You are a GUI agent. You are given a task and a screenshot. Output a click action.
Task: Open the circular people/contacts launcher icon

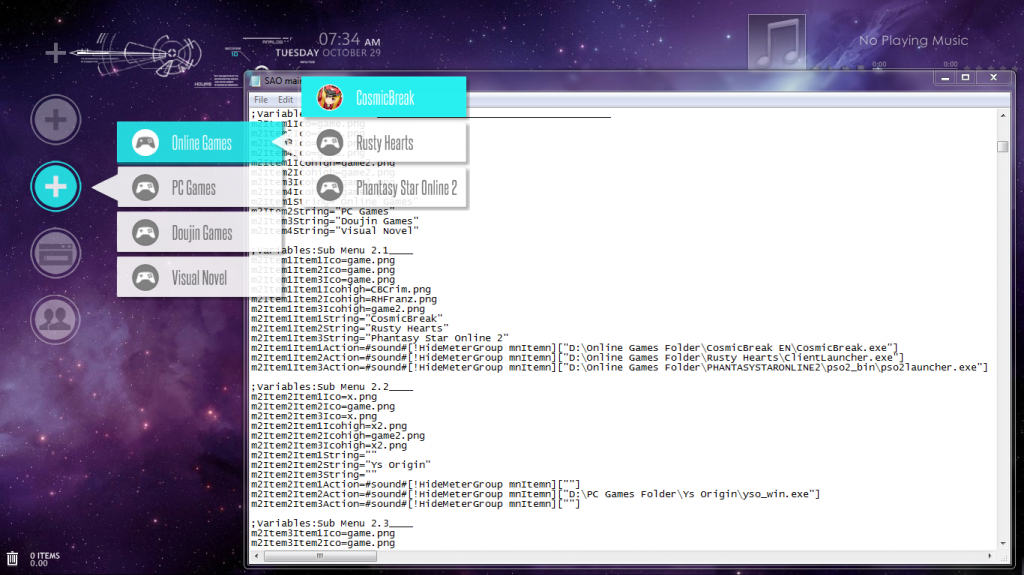click(56, 319)
